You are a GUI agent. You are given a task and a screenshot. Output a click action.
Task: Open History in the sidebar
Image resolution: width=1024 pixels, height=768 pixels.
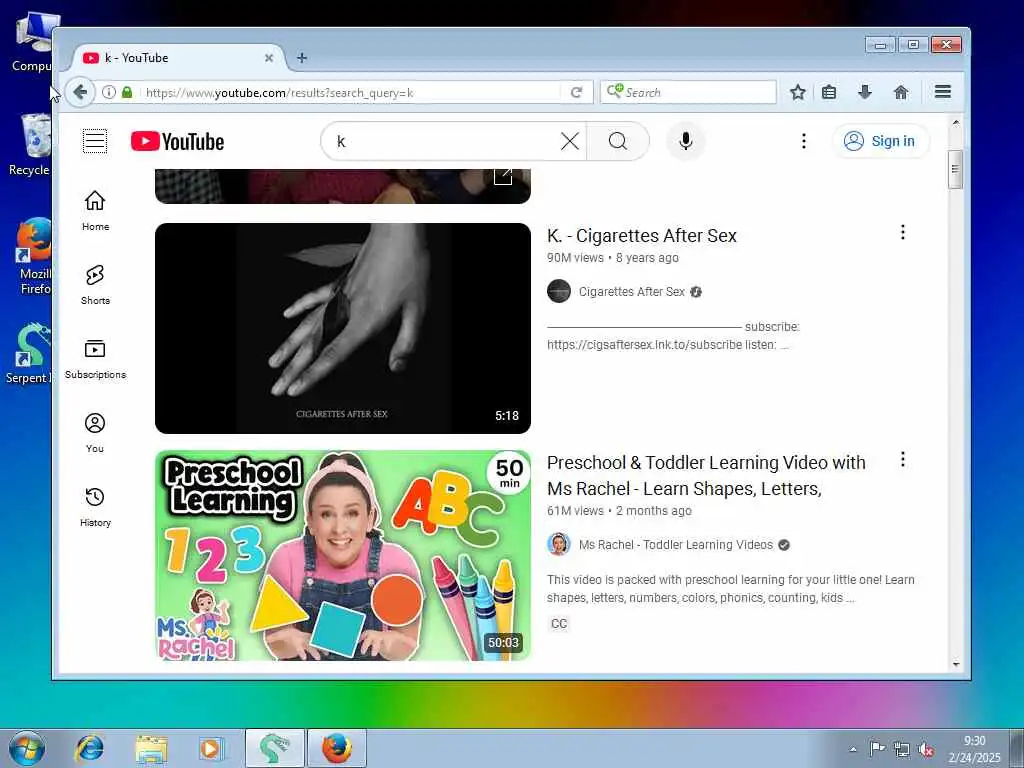point(95,507)
